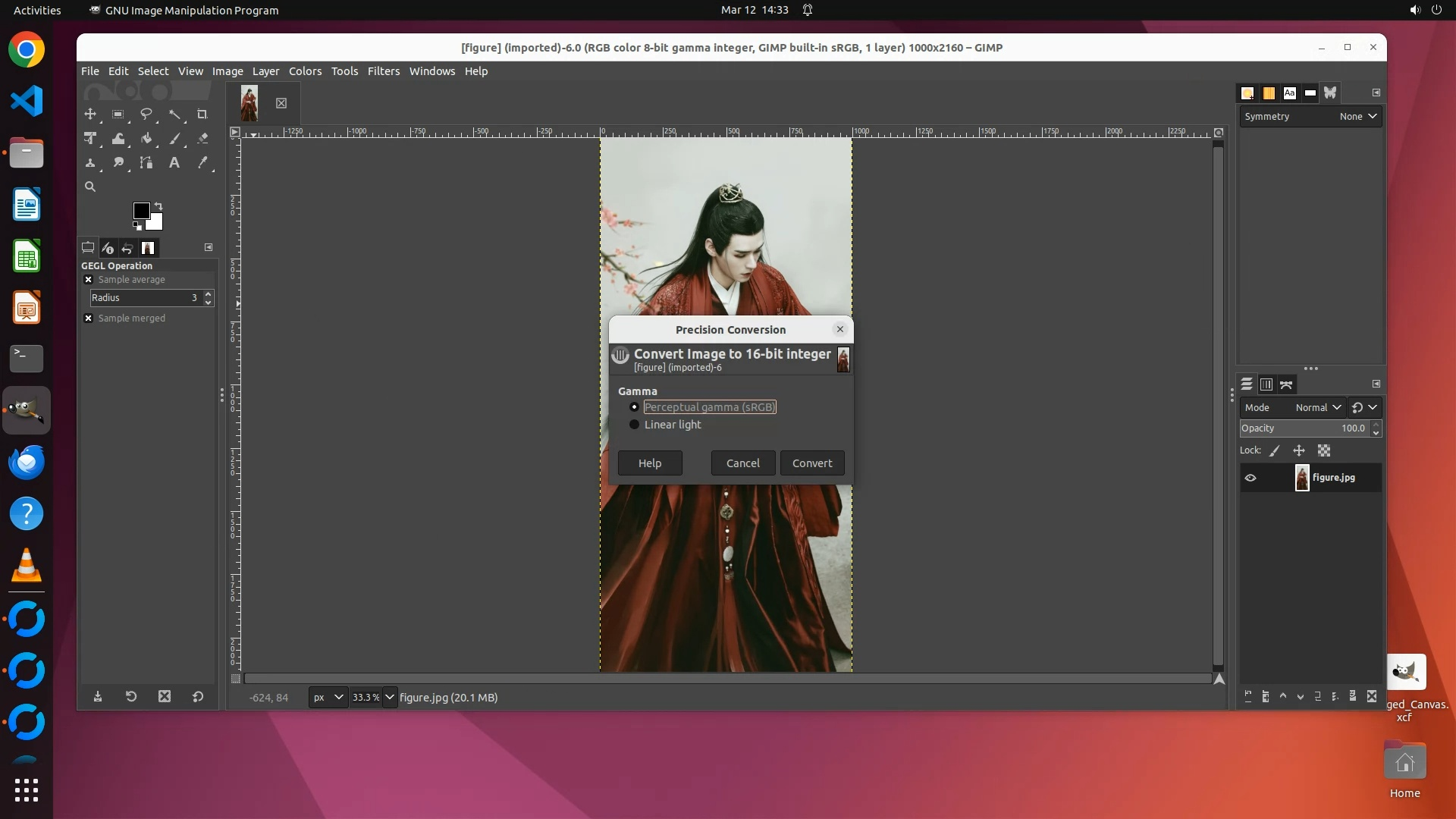This screenshot has width=1456, height=819.
Task: Open the layer Mode Normal dropdown
Action: pyautogui.click(x=1318, y=408)
